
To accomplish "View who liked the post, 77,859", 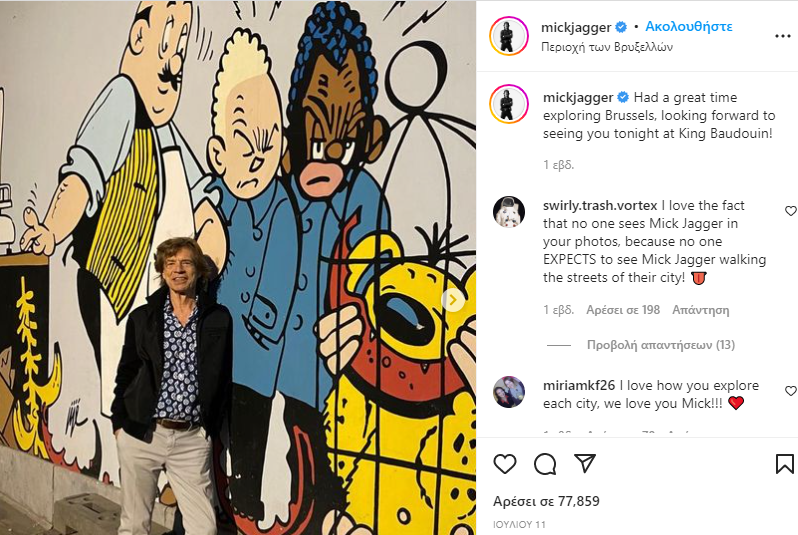I will click(546, 501).
